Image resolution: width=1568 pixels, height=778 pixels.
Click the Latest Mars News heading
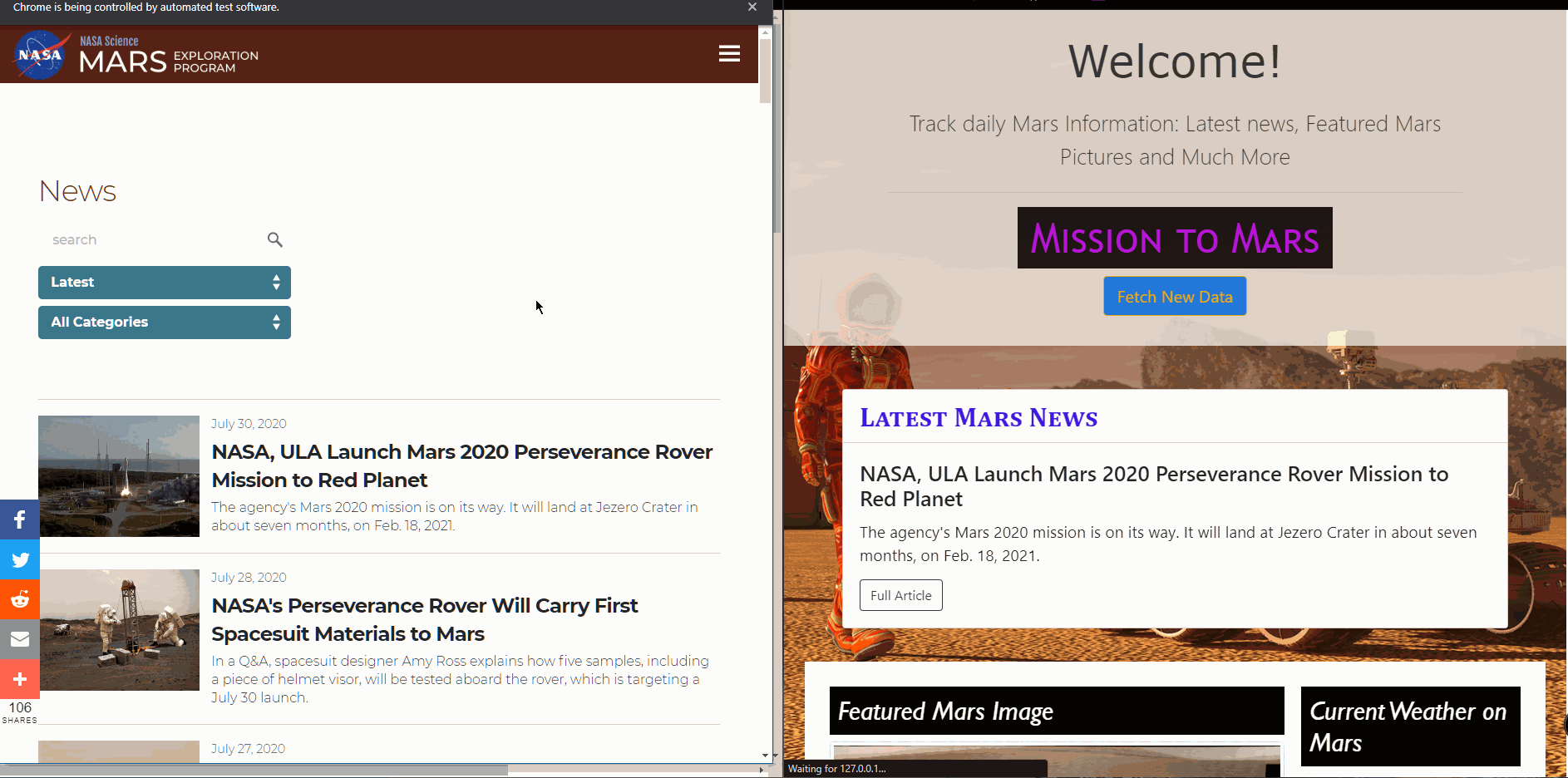(979, 417)
